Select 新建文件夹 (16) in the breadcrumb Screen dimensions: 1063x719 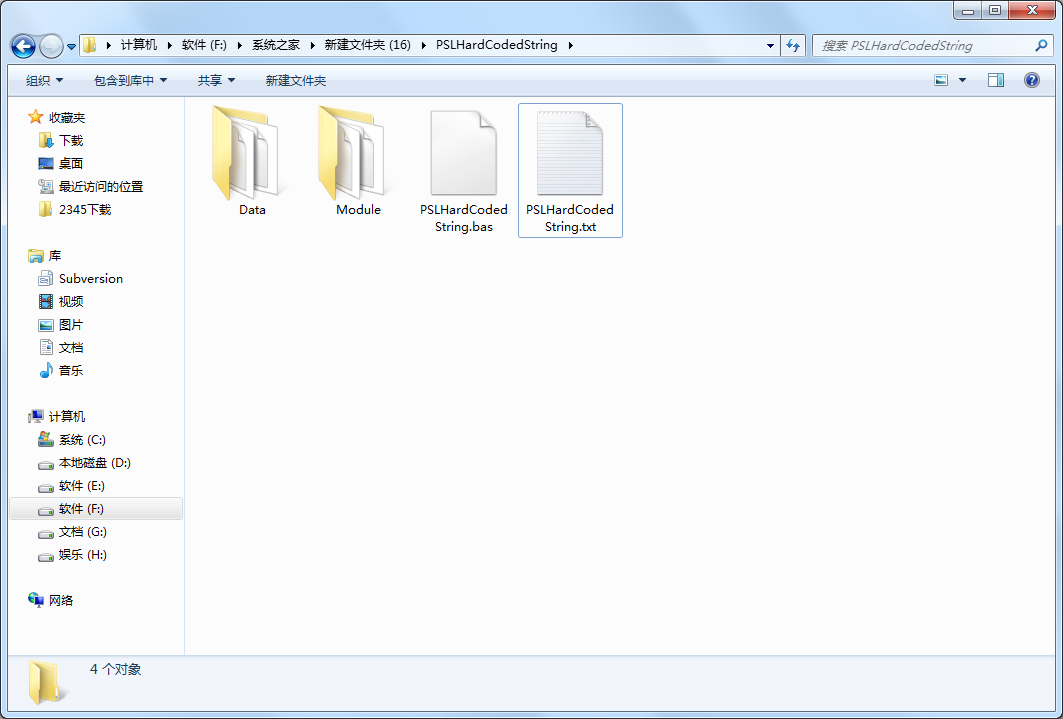tap(367, 45)
